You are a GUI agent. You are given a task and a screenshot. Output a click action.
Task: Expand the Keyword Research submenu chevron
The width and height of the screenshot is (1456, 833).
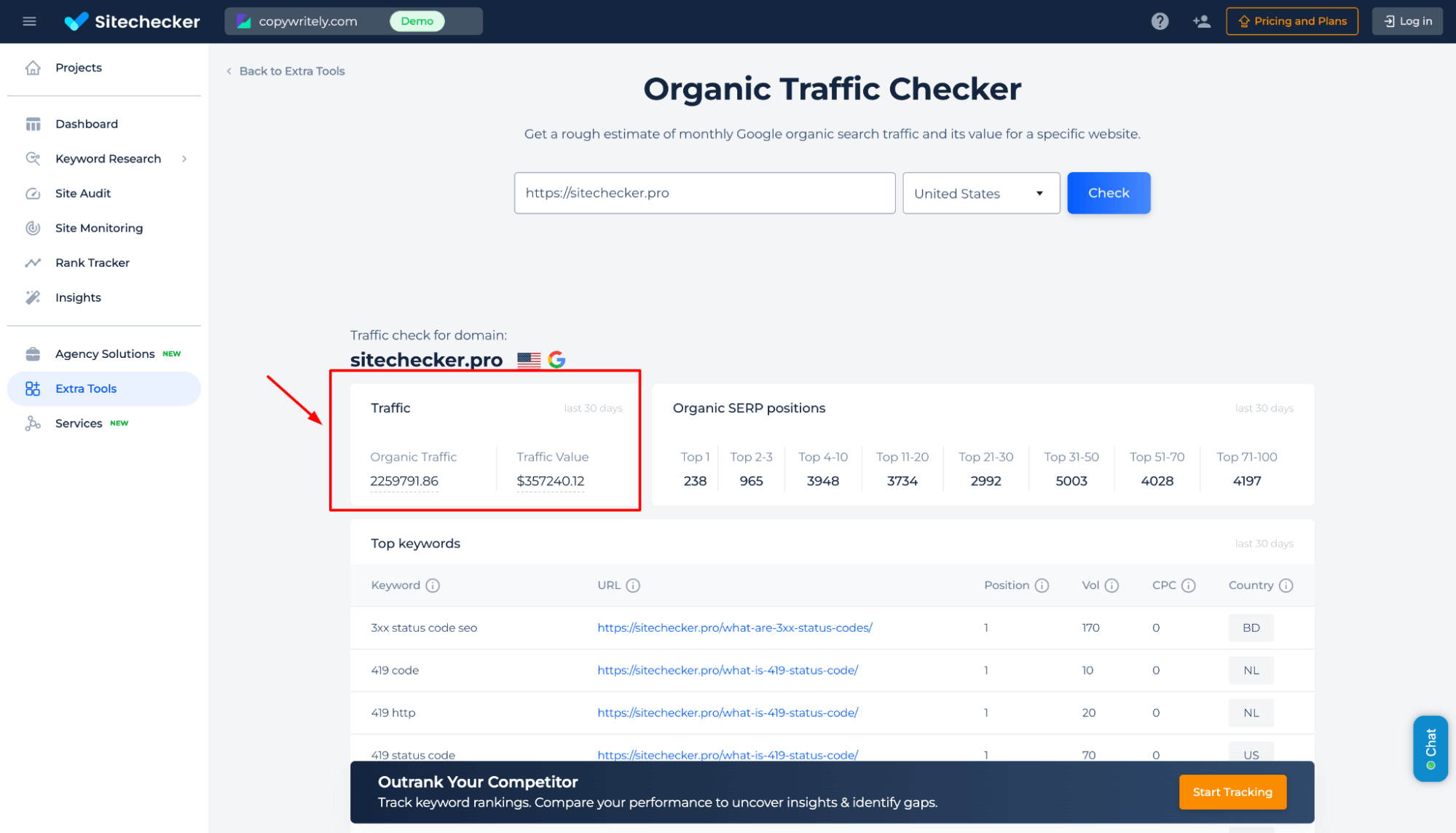pos(184,158)
